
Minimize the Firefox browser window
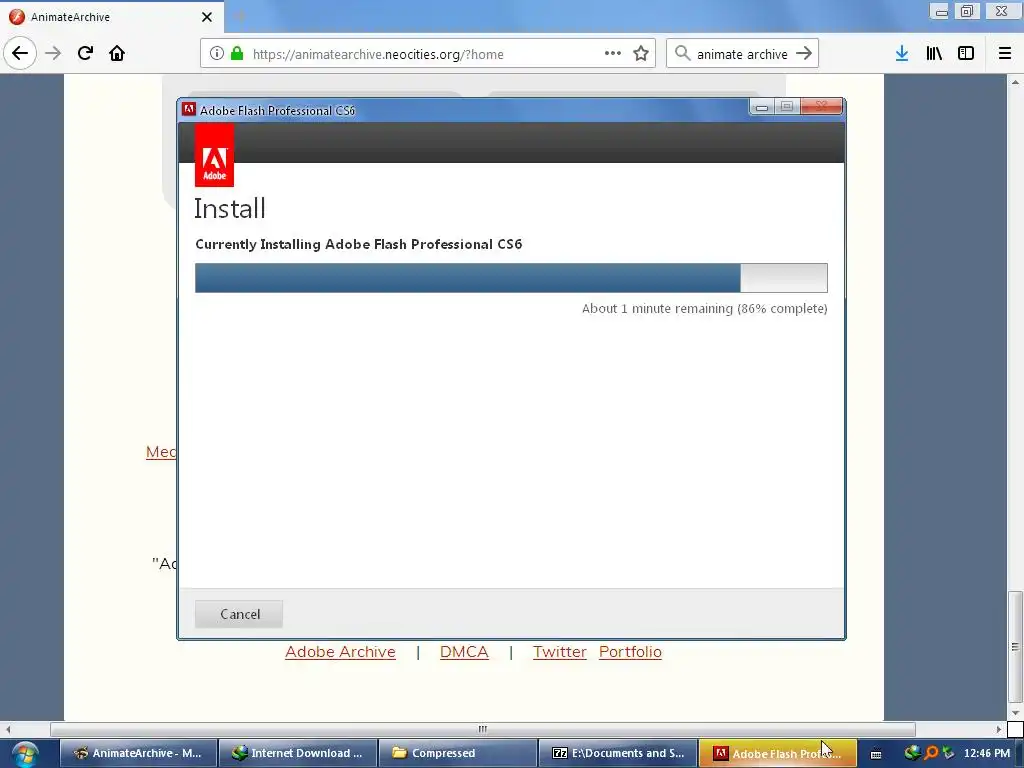click(941, 11)
